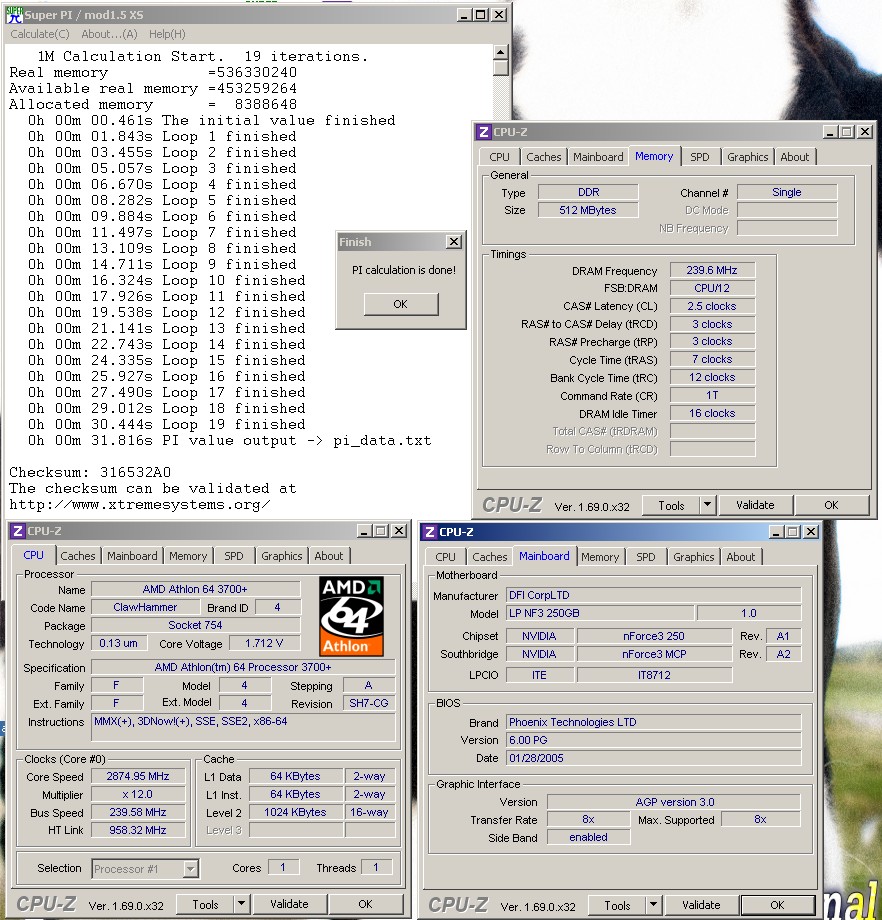
Task: Click the Super PI scrollbar thumb
Action: point(501,67)
